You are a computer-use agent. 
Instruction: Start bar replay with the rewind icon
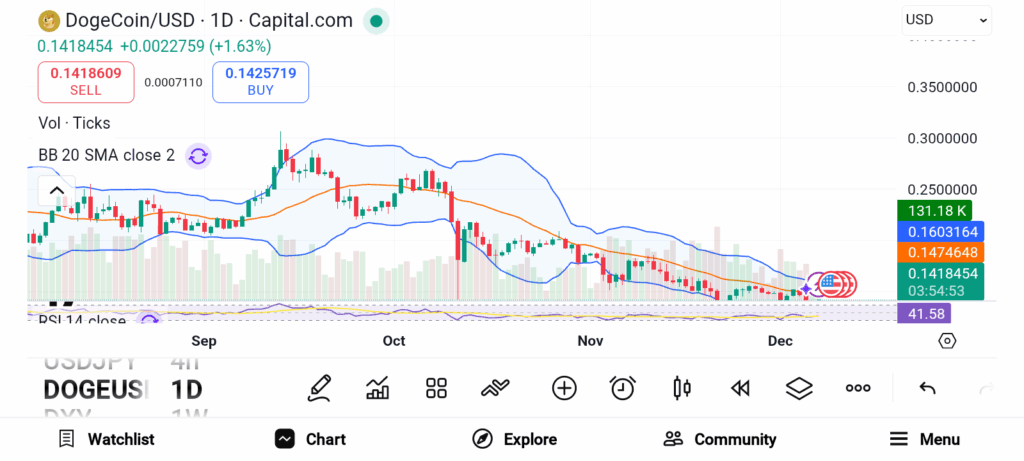pyautogui.click(x=740, y=388)
